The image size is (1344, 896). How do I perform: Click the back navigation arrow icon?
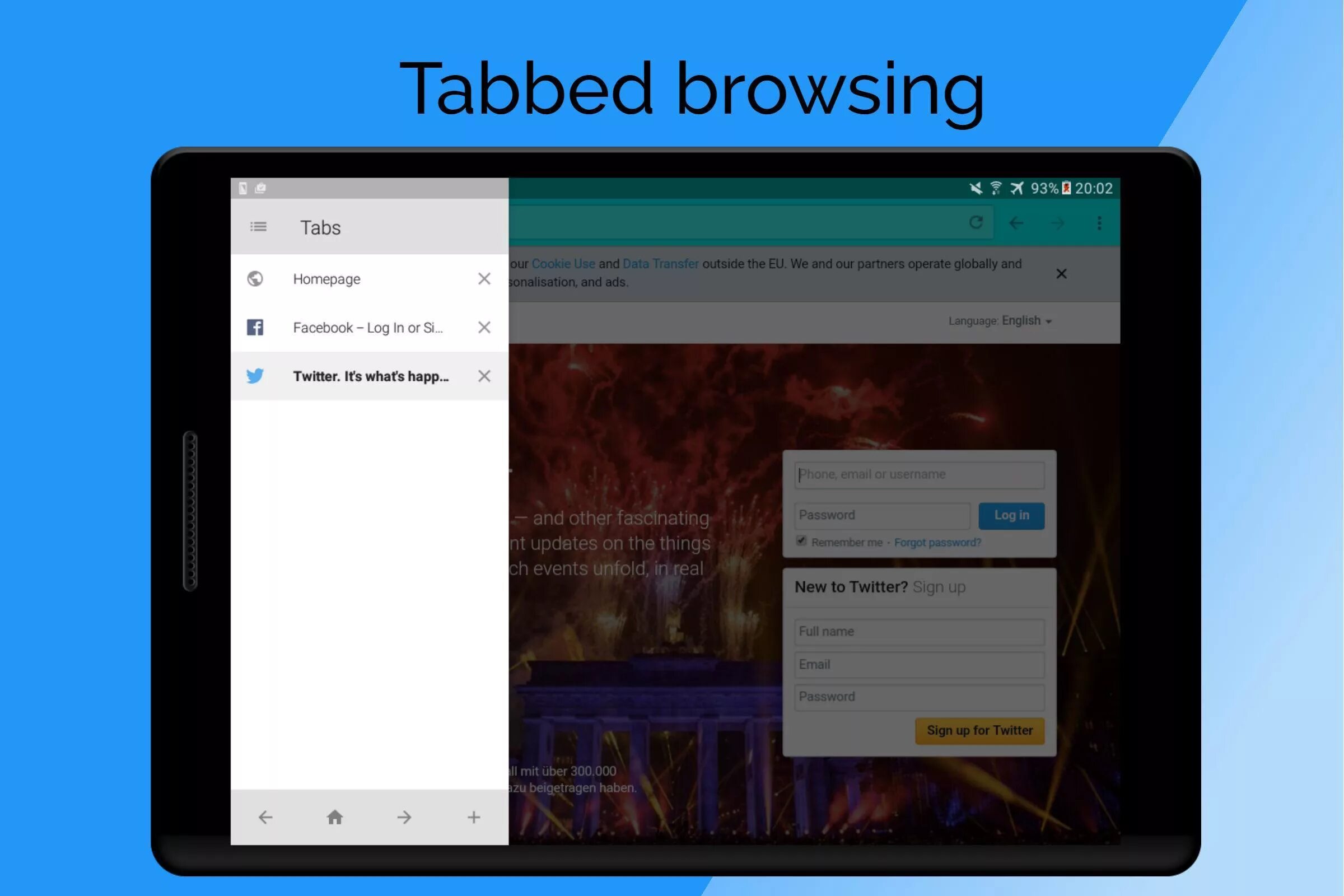265,817
